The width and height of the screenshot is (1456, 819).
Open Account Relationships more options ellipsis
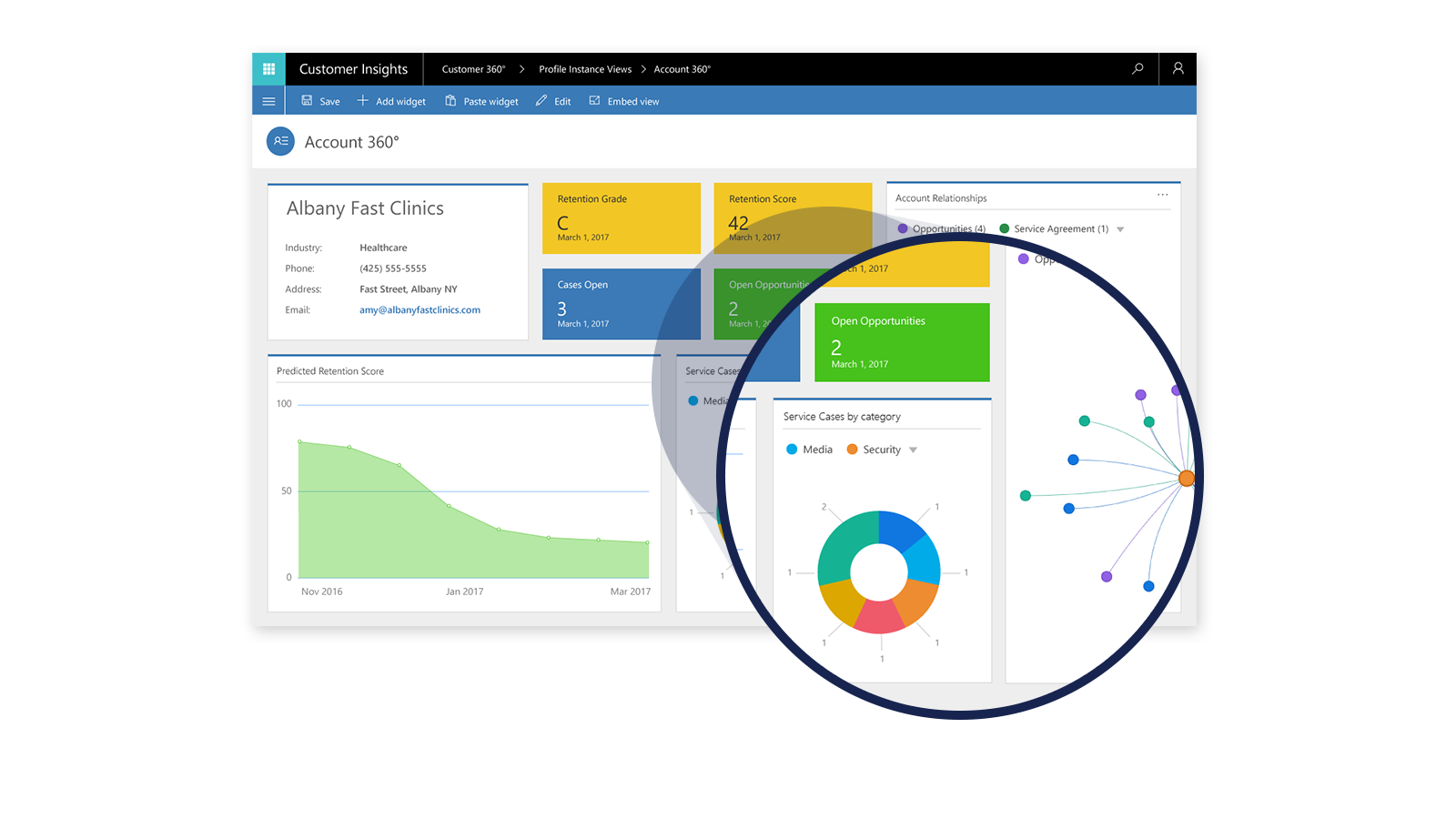coord(1162,195)
